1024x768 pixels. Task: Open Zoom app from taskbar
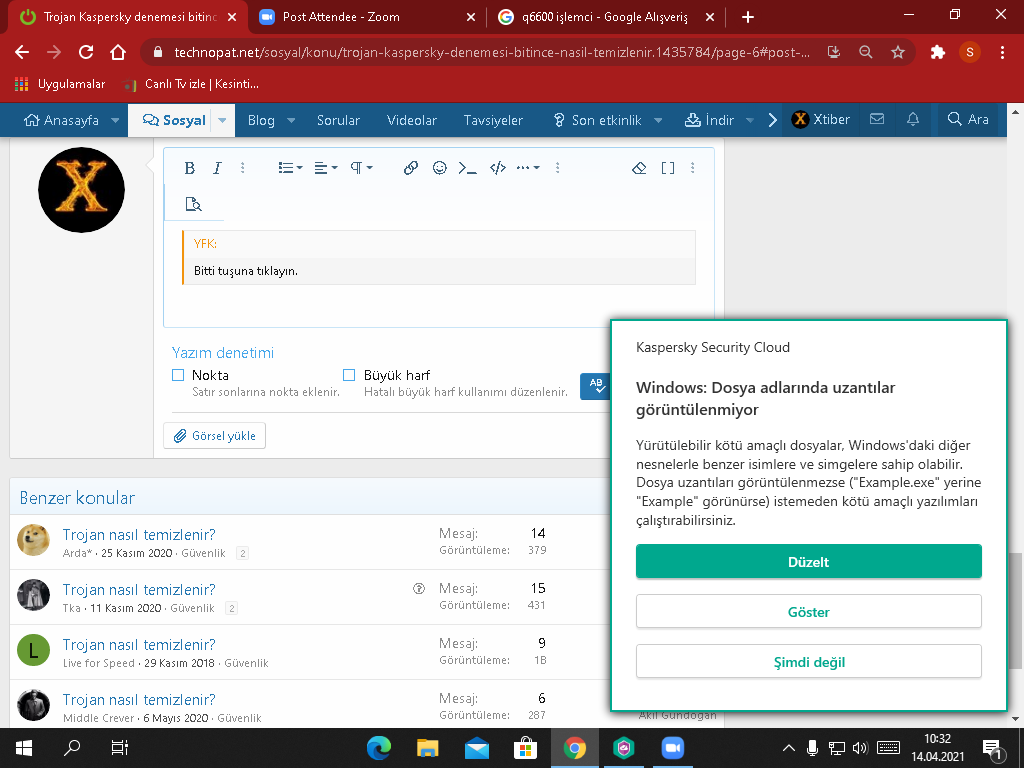(x=673, y=748)
